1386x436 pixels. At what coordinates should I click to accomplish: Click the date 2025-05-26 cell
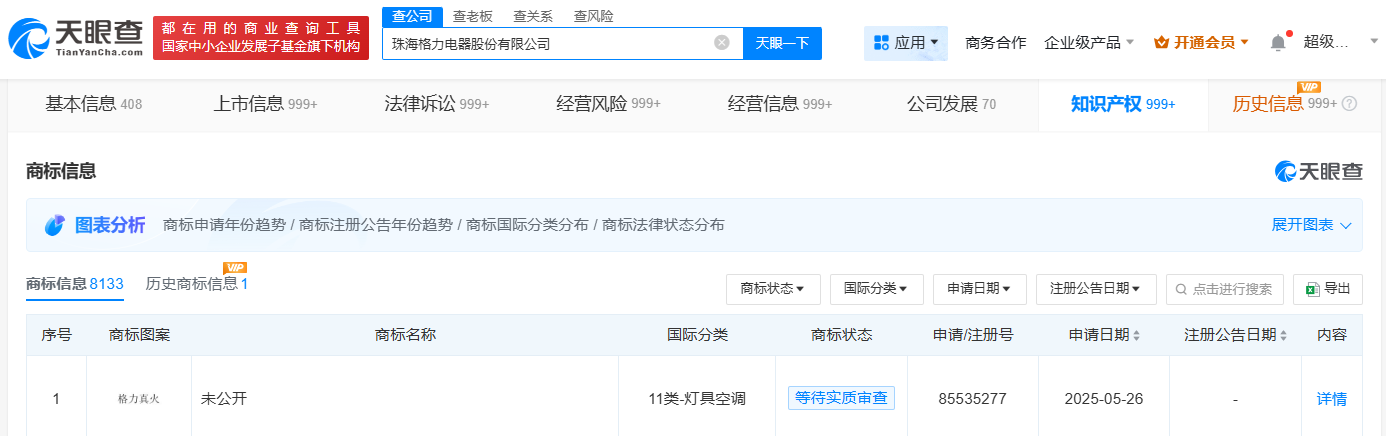pyautogui.click(x=1104, y=399)
